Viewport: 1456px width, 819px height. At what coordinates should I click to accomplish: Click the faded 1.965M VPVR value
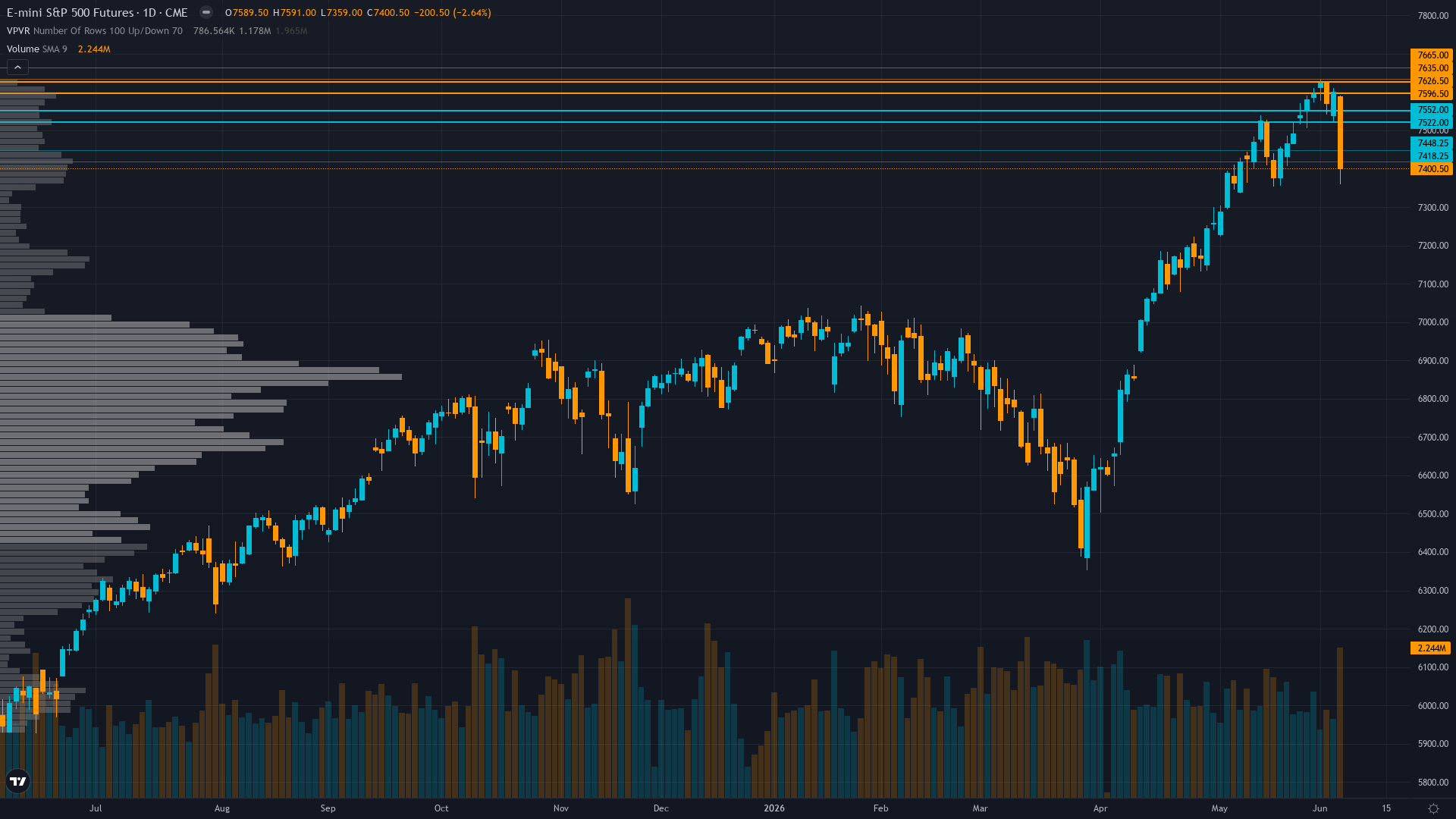pyautogui.click(x=291, y=31)
